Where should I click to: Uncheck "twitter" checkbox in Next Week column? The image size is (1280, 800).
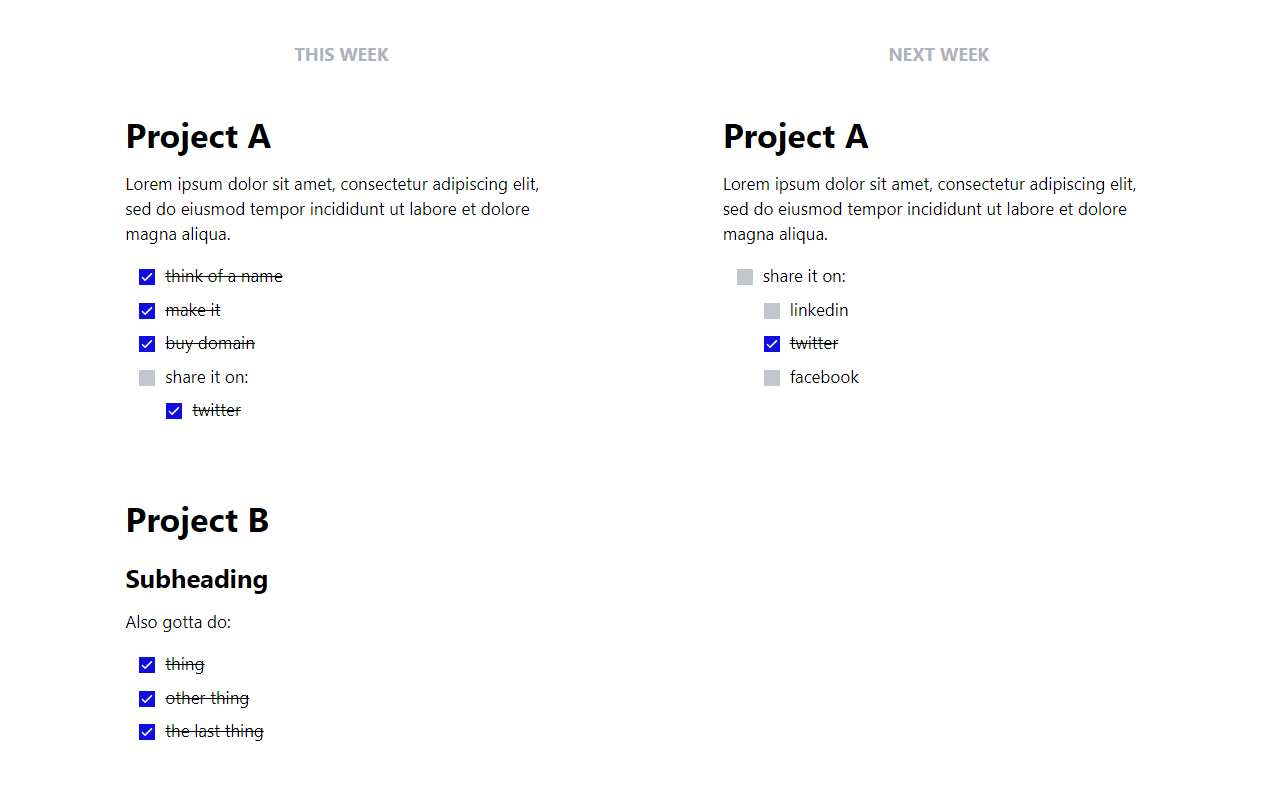(772, 344)
